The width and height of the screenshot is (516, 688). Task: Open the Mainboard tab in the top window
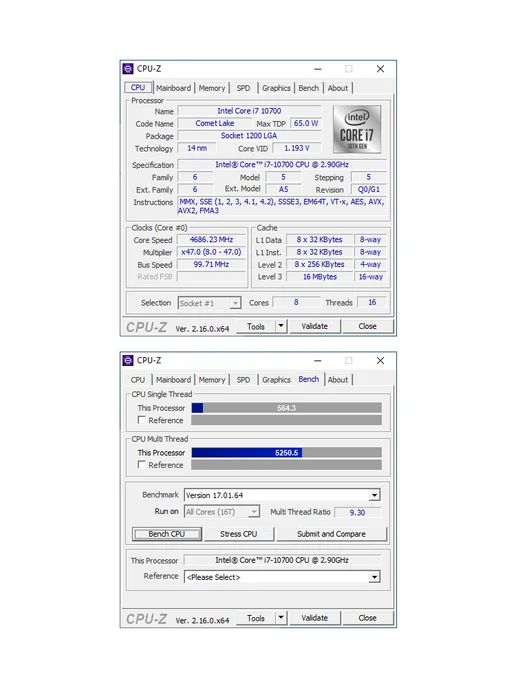point(173,88)
